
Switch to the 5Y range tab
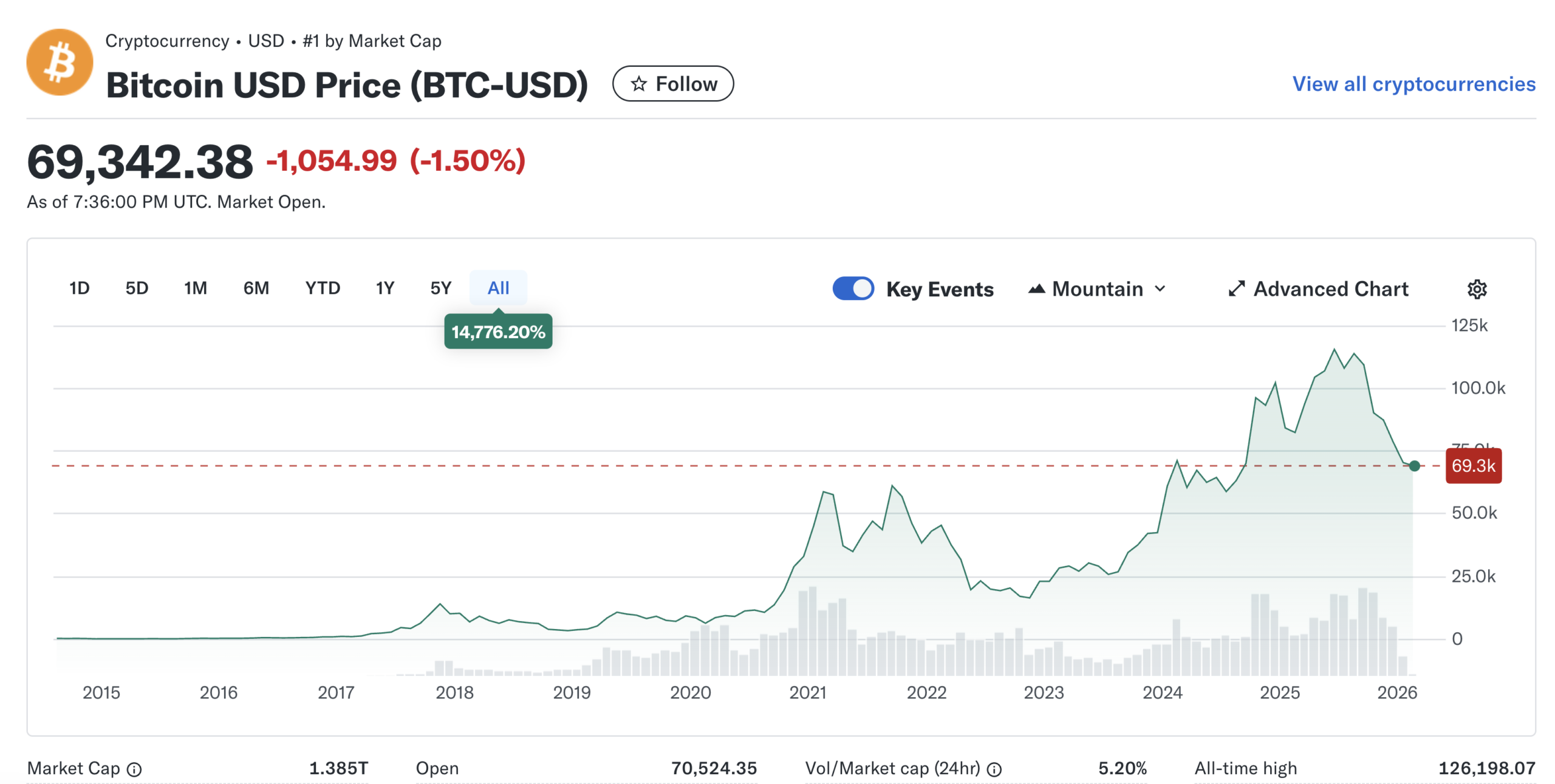(440, 288)
